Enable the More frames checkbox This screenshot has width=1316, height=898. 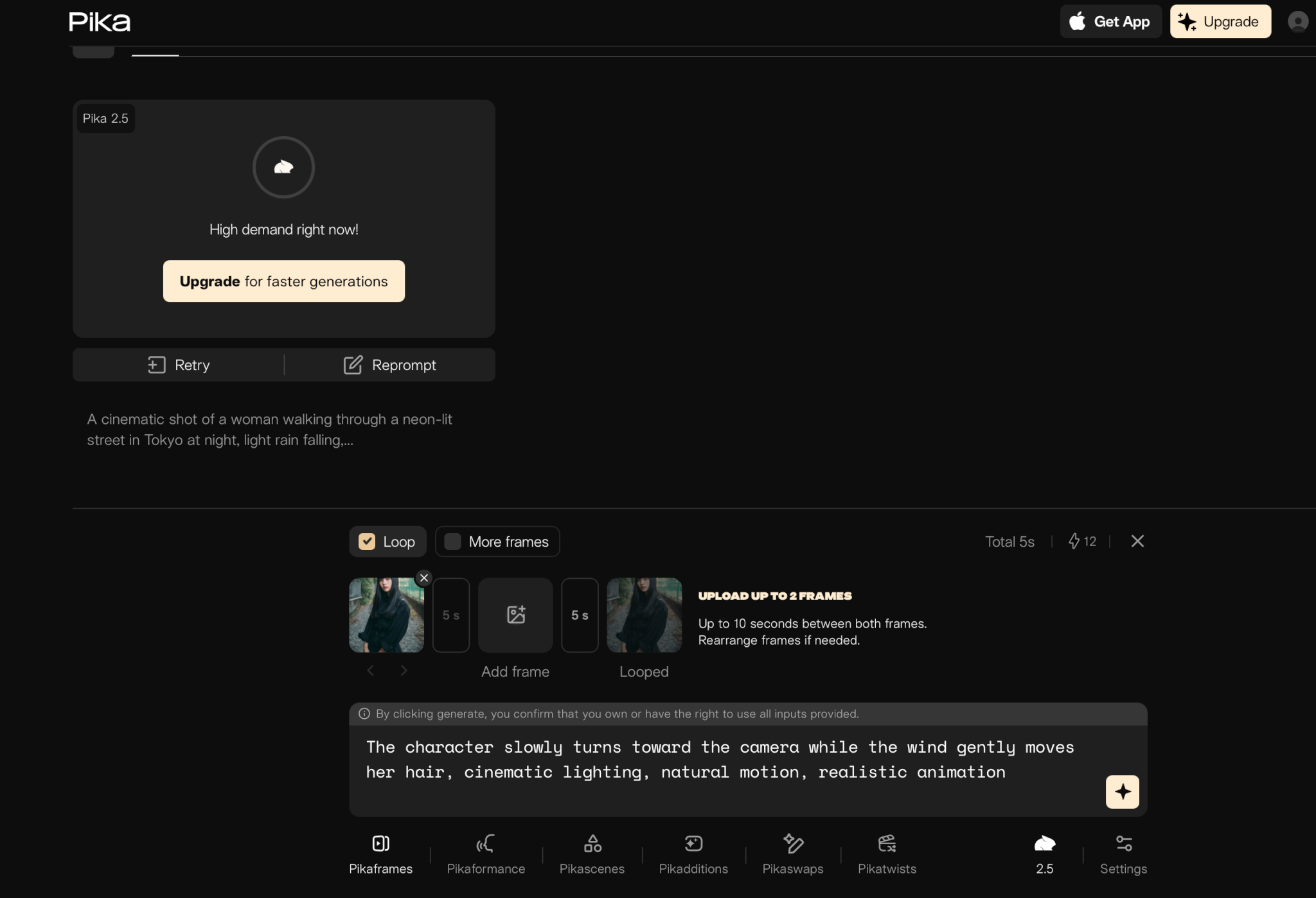[x=453, y=541]
